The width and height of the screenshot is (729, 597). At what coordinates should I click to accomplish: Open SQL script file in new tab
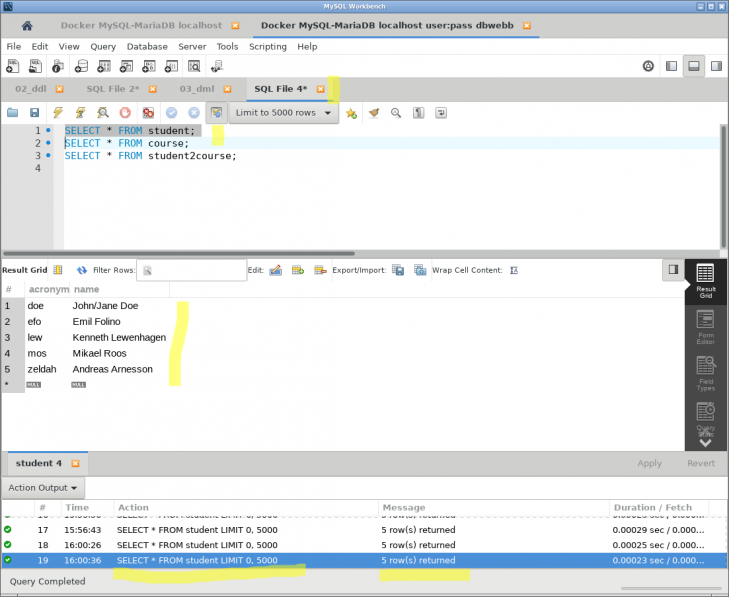pyautogui.click(x=35, y=66)
